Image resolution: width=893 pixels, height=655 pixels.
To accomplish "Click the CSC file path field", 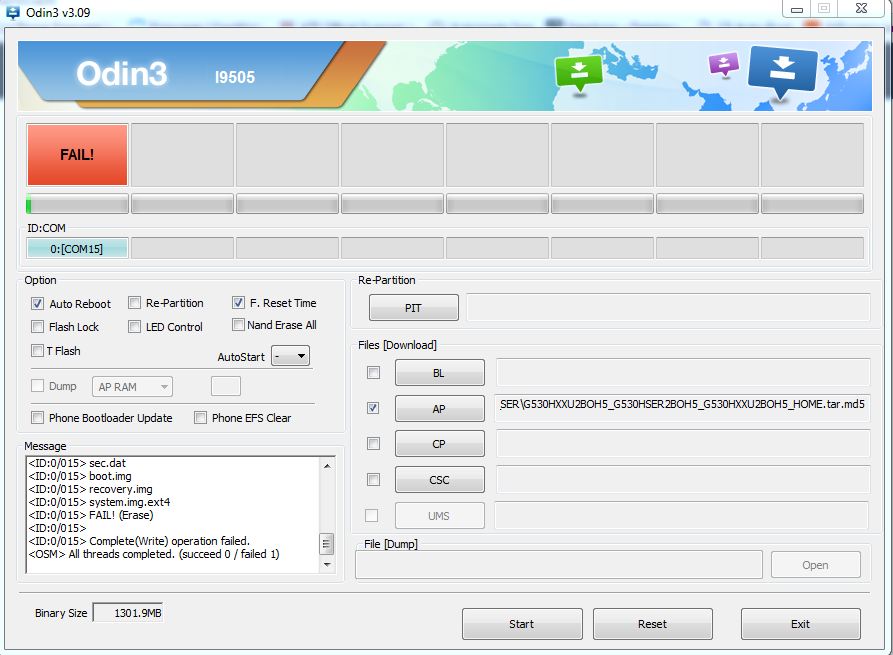I will 683,480.
